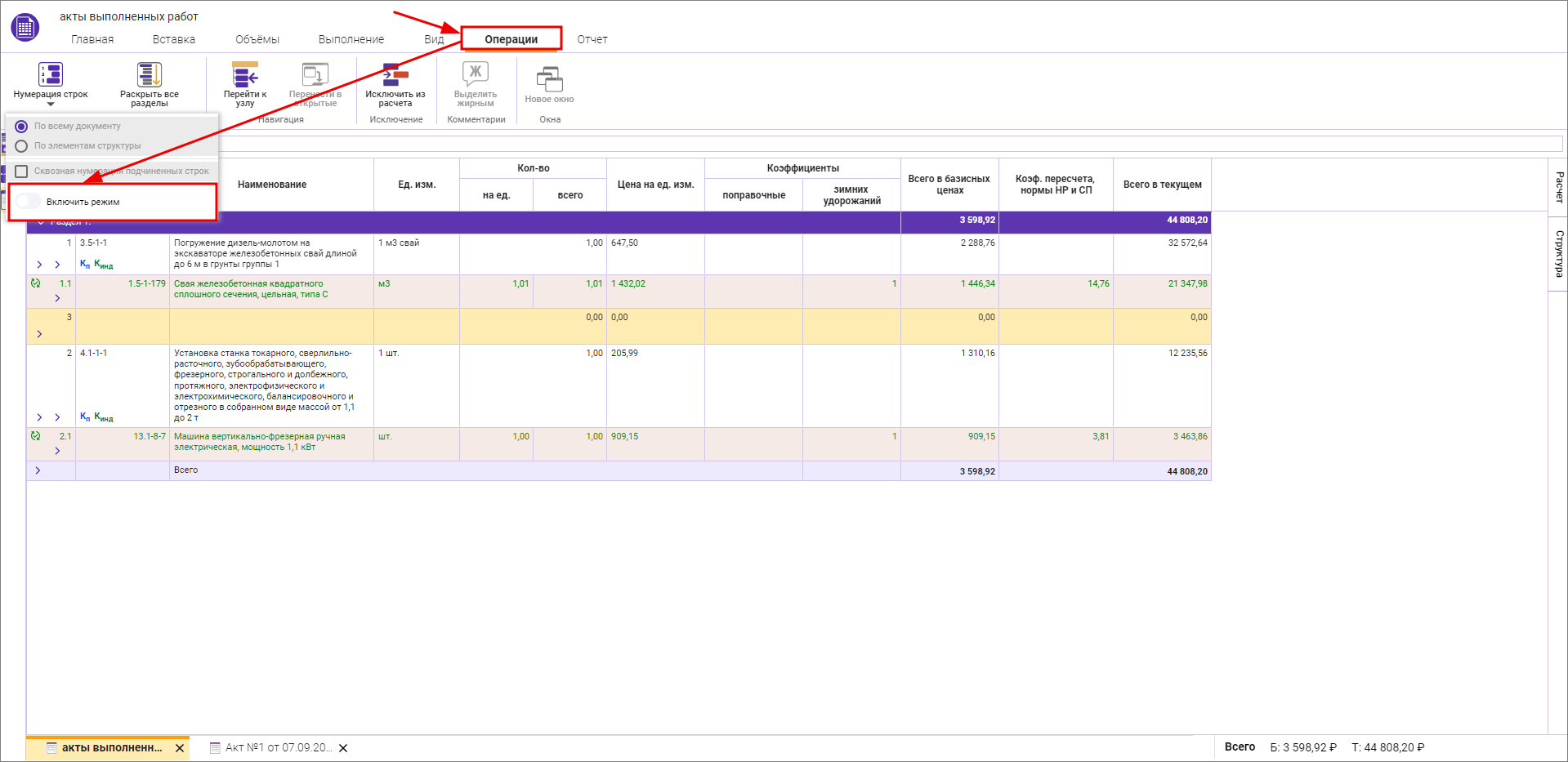Click Go to node (Перейти к узлу) icon
Viewport: 1568px width, 762px height.
(244, 76)
